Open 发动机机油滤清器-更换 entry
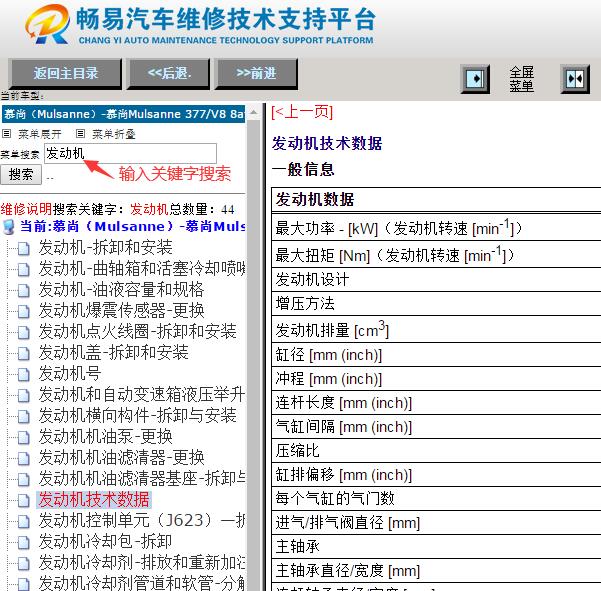 pyautogui.click(x=121, y=458)
